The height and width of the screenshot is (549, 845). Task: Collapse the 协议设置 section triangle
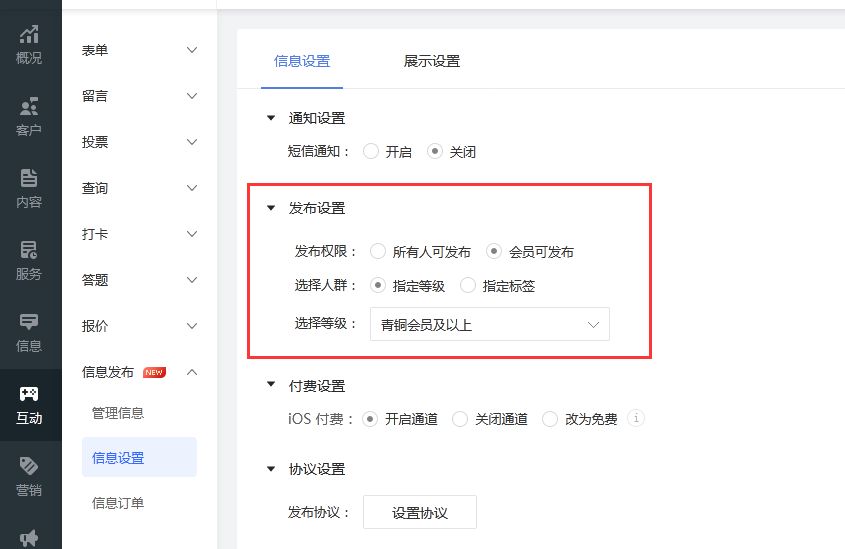pyautogui.click(x=271, y=469)
